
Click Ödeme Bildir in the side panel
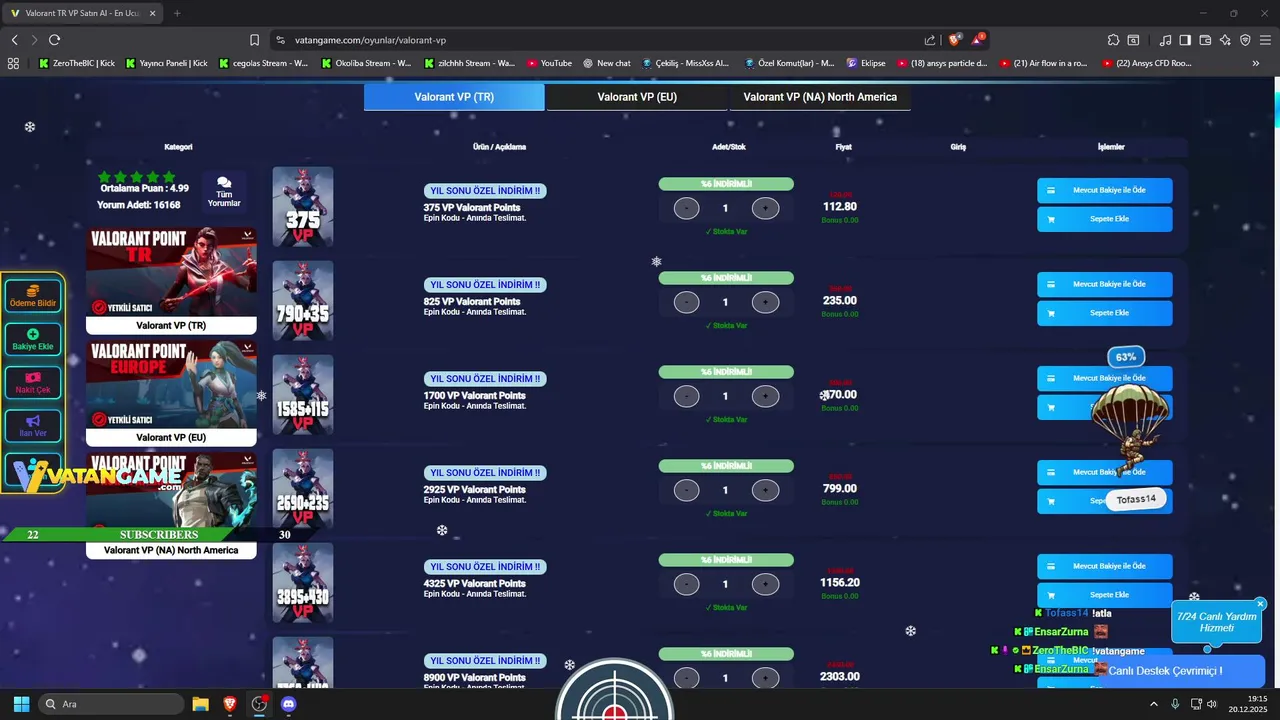point(33,295)
